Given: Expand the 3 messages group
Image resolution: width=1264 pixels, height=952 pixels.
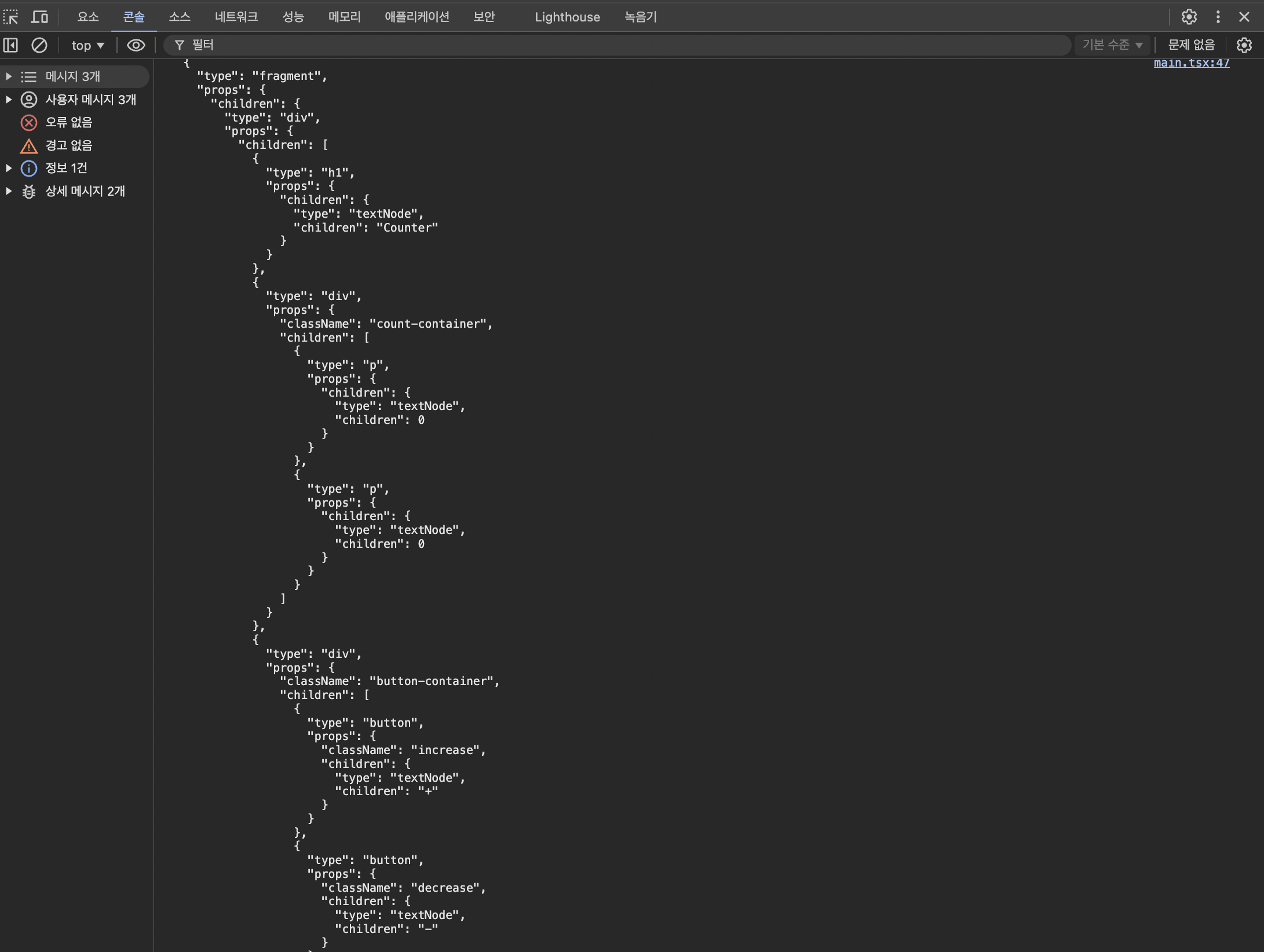Looking at the screenshot, I should pyautogui.click(x=9, y=76).
